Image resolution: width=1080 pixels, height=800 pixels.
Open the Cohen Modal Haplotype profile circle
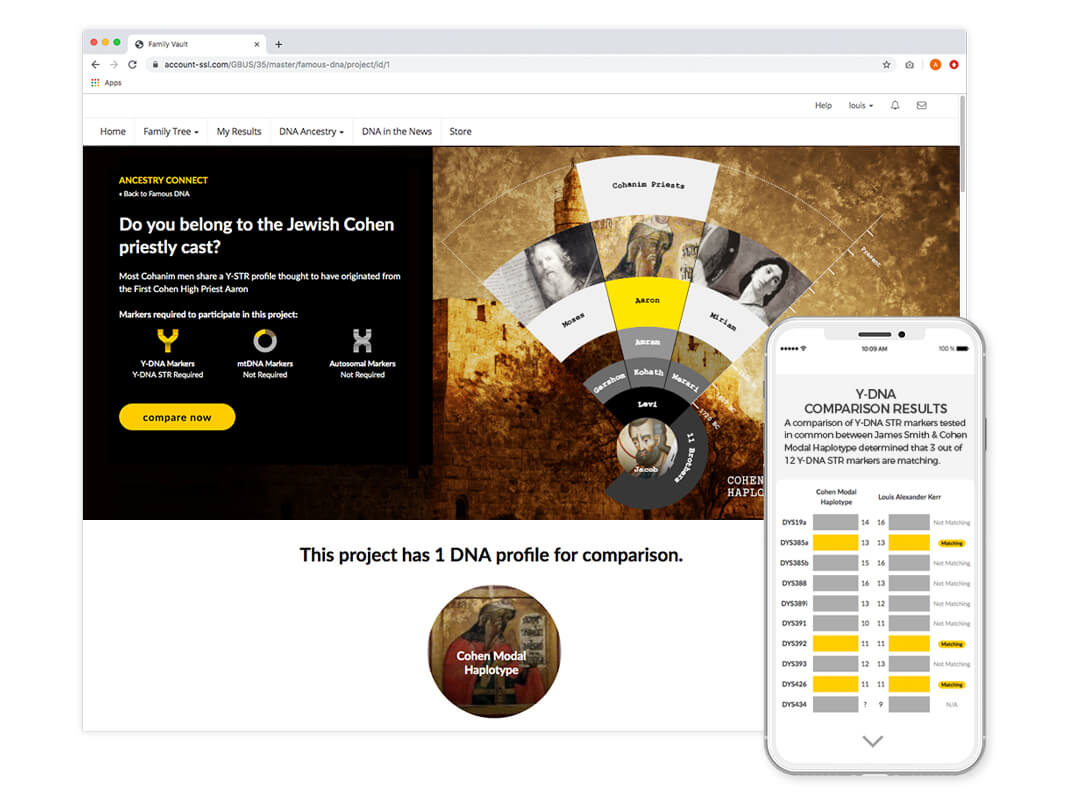click(x=495, y=651)
